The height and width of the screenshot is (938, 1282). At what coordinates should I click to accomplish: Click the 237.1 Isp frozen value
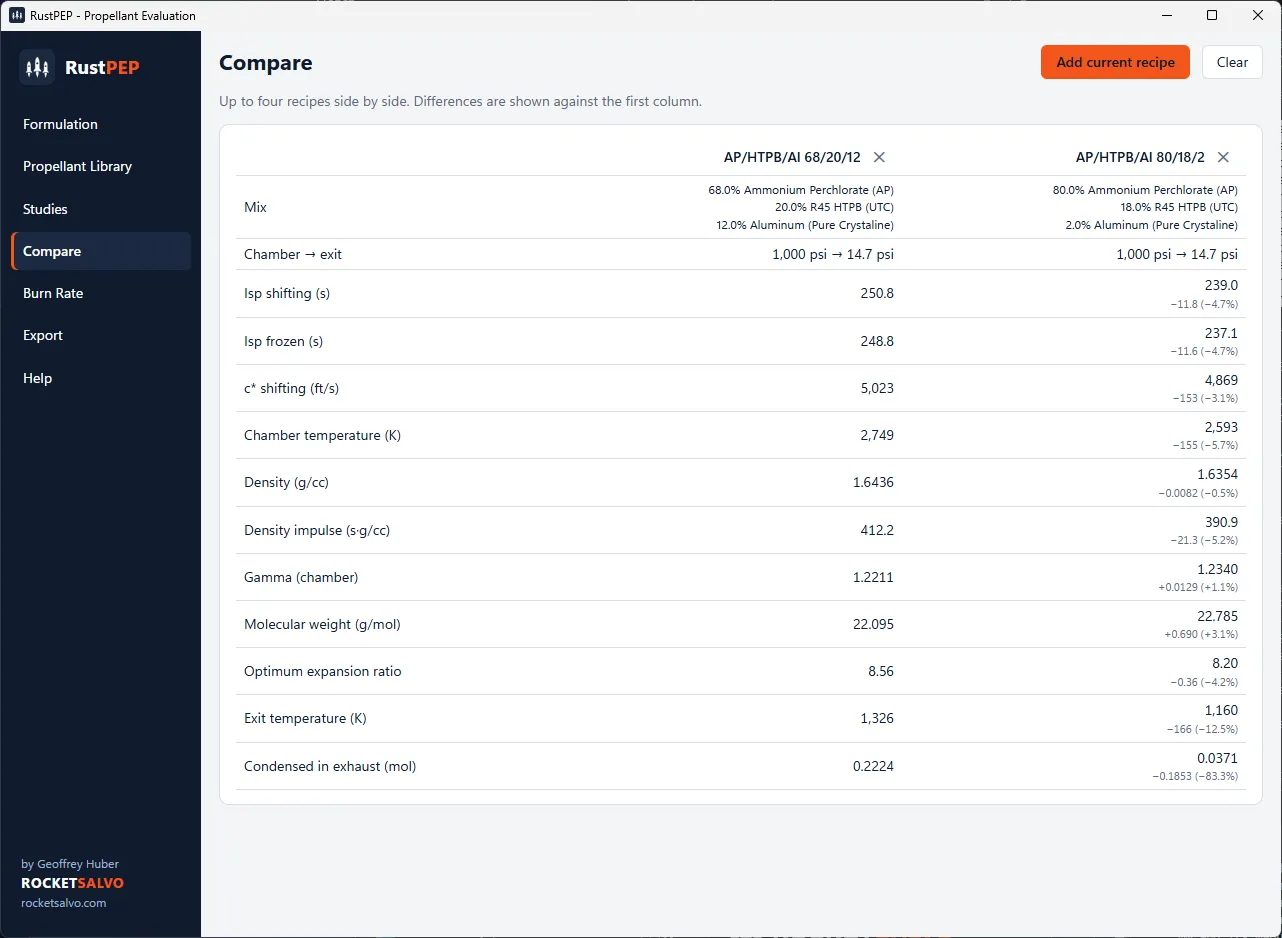[x=1221, y=333]
